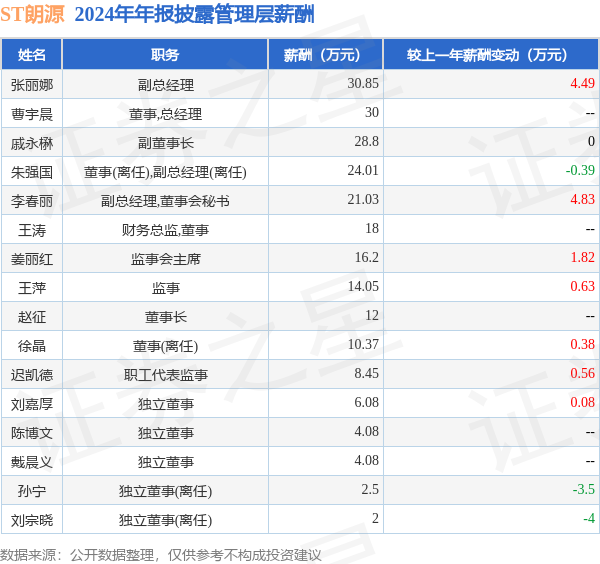Select the name cell '姜丽红'
The image size is (600, 564).
[x=32, y=259]
